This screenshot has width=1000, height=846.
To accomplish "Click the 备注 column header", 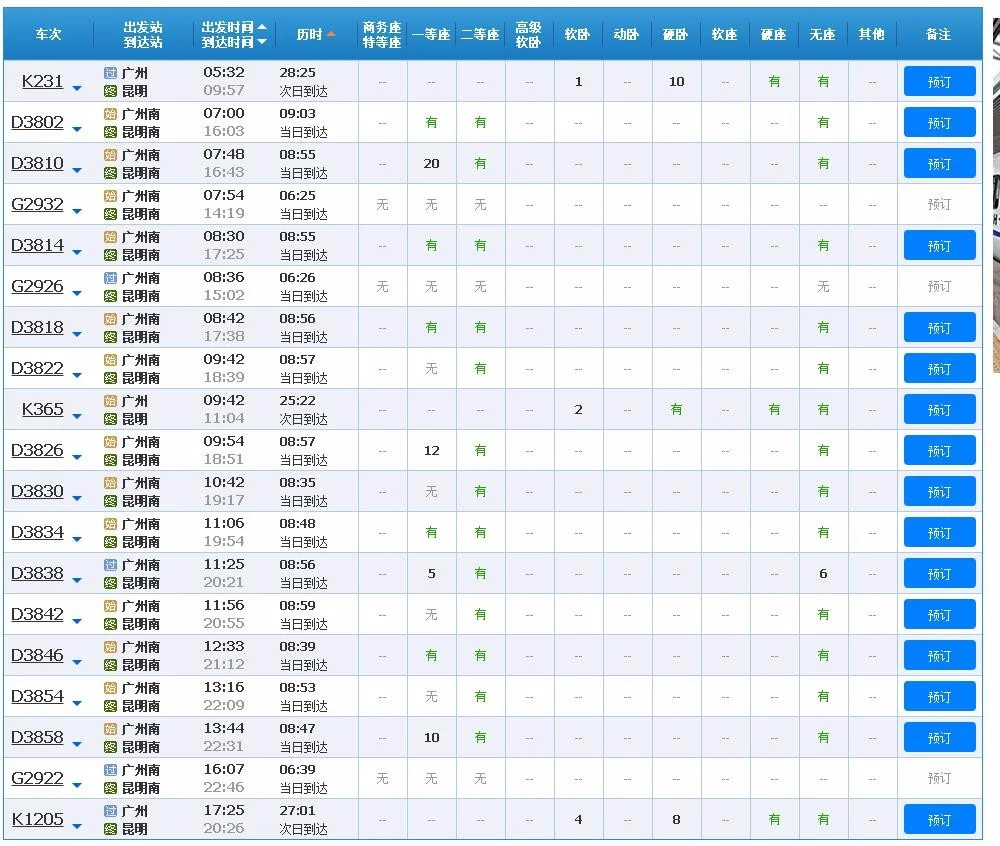I will (937, 33).
